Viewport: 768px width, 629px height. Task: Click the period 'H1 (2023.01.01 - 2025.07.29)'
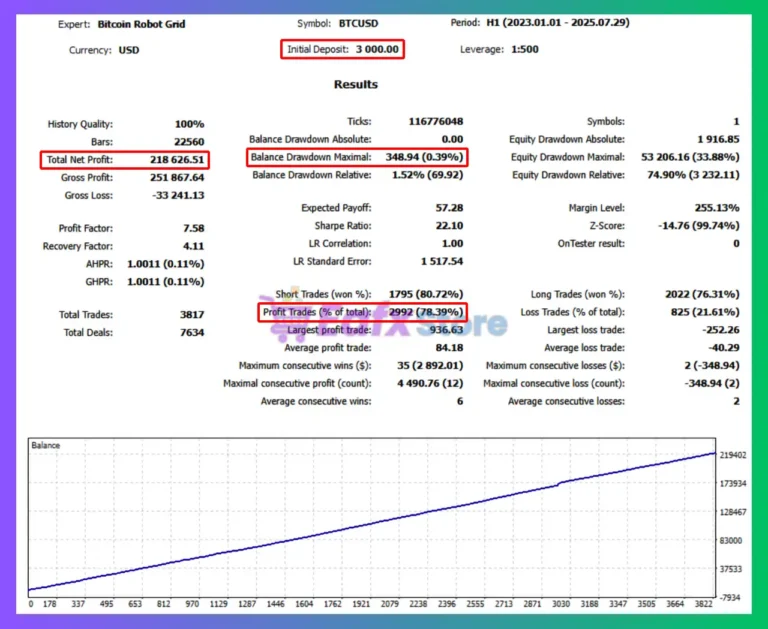click(x=558, y=23)
